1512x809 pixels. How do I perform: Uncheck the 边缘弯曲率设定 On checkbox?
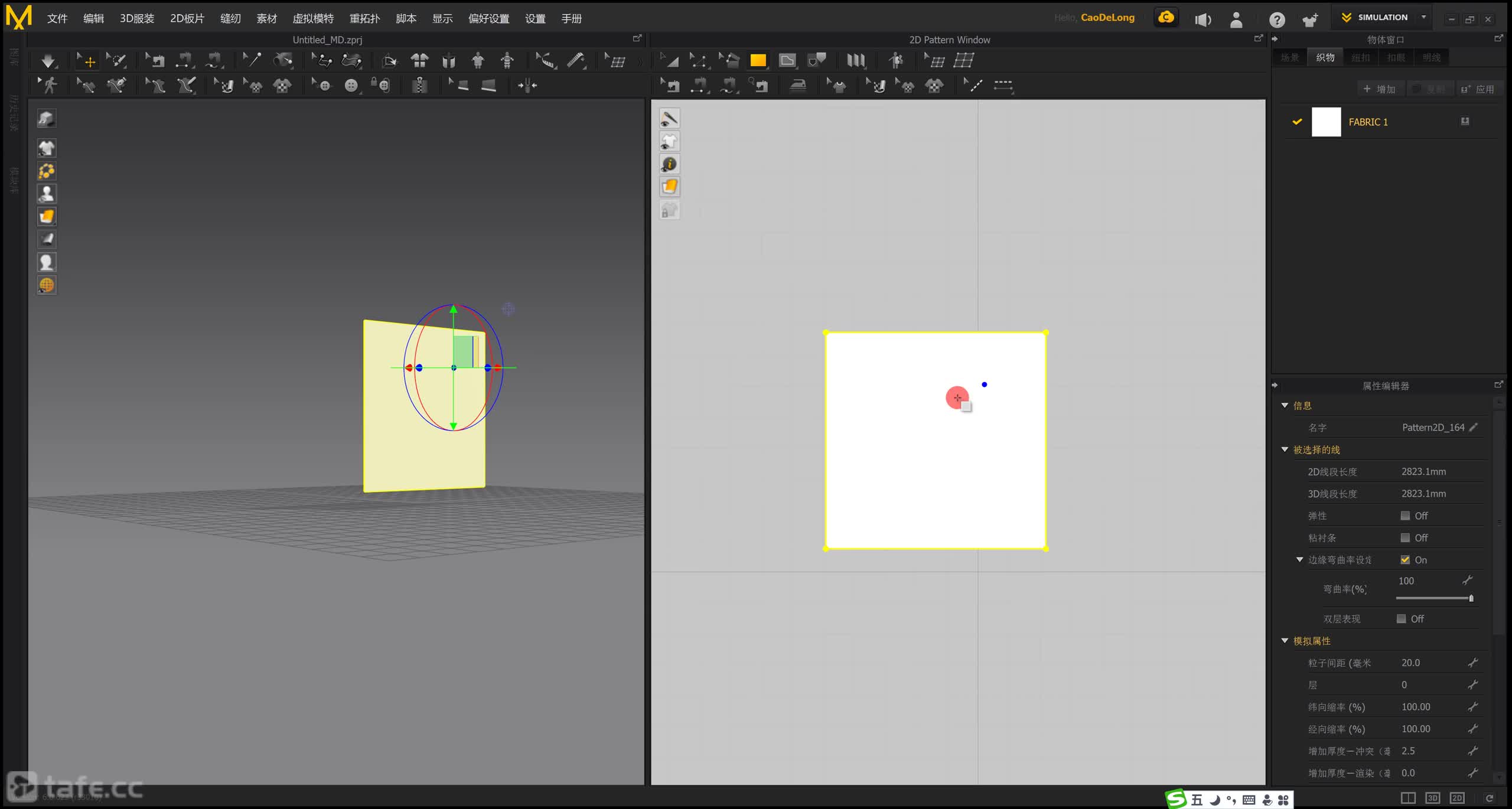[x=1405, y=560]
